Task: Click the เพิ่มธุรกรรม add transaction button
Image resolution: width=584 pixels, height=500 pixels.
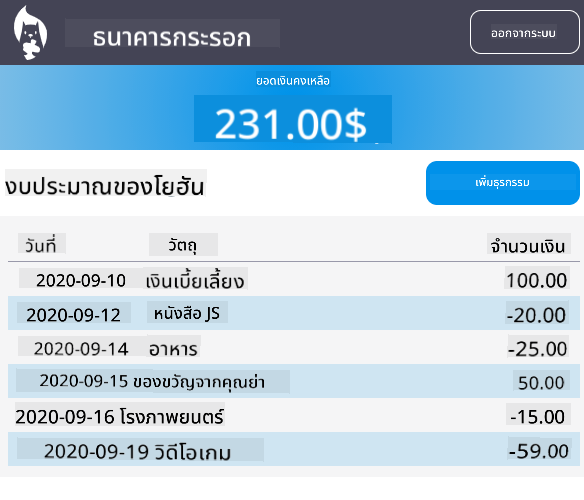Action: [x=502, y=183]
